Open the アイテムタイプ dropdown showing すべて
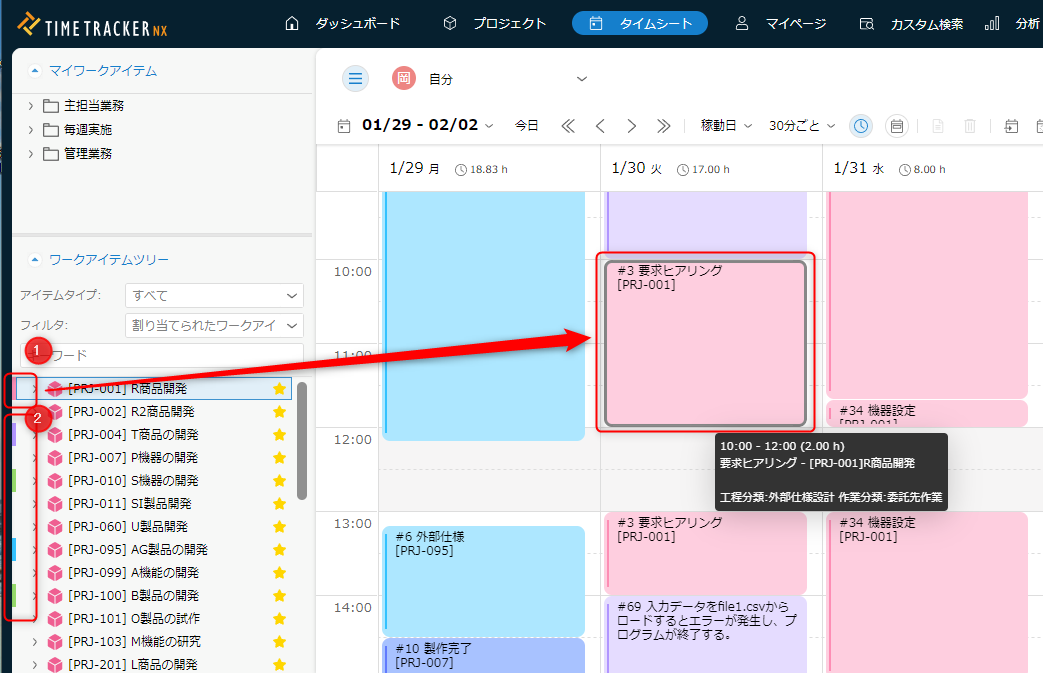 pos(214,296)
